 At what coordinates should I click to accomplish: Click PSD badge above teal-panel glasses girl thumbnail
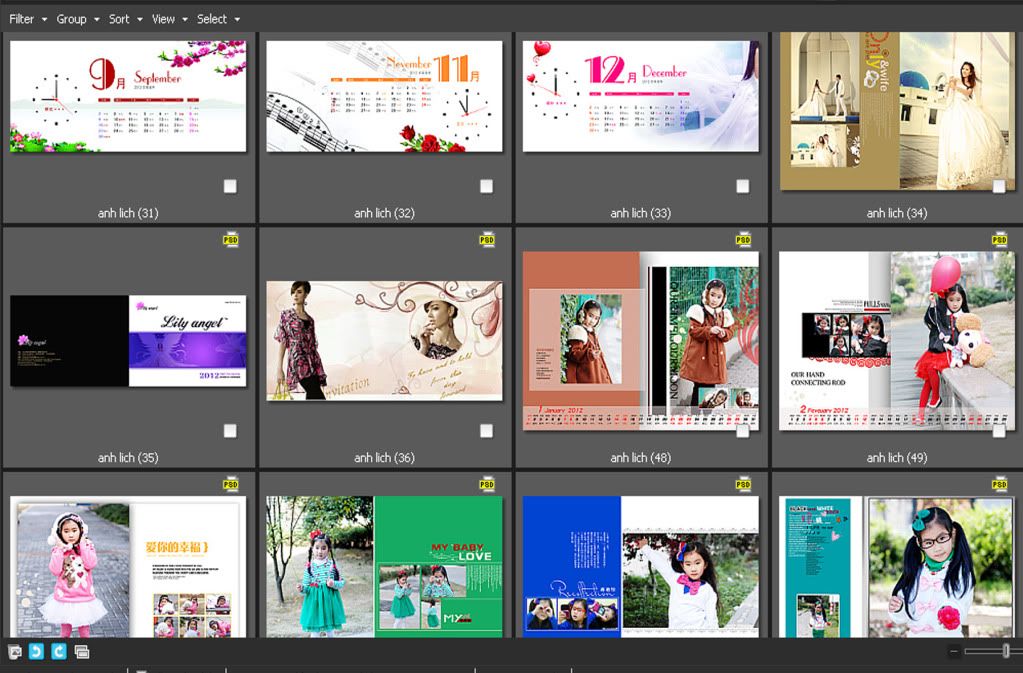coord(1000,484)
